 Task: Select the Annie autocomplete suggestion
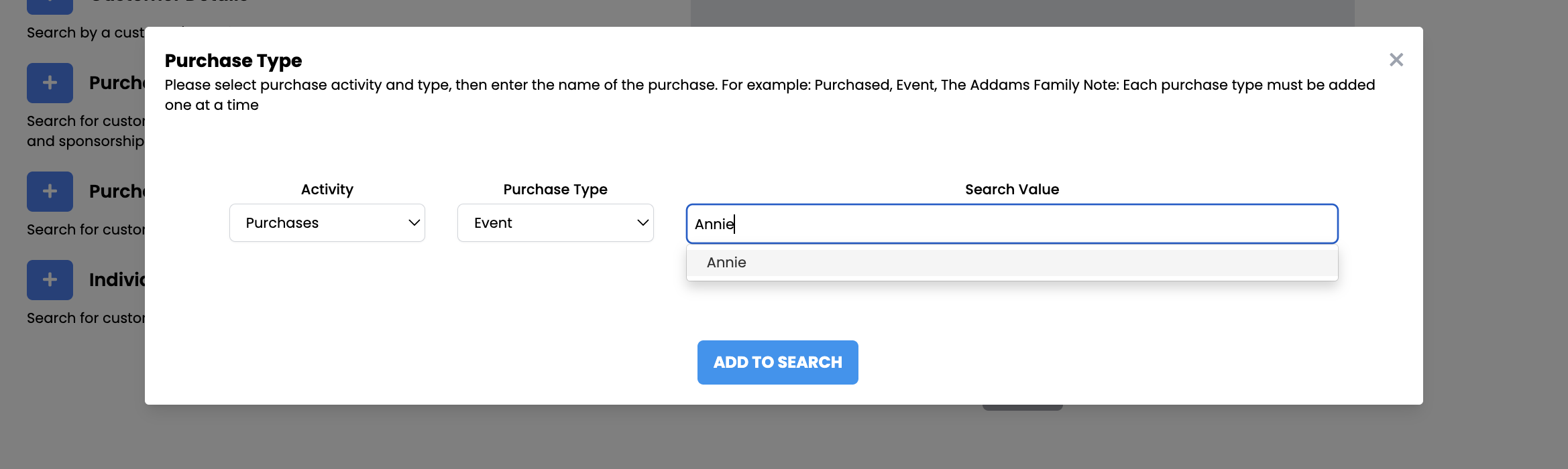pos(1012,263)
